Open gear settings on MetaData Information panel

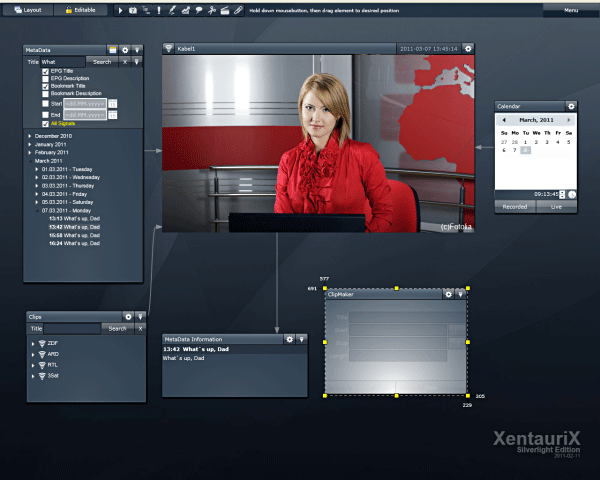289,339
